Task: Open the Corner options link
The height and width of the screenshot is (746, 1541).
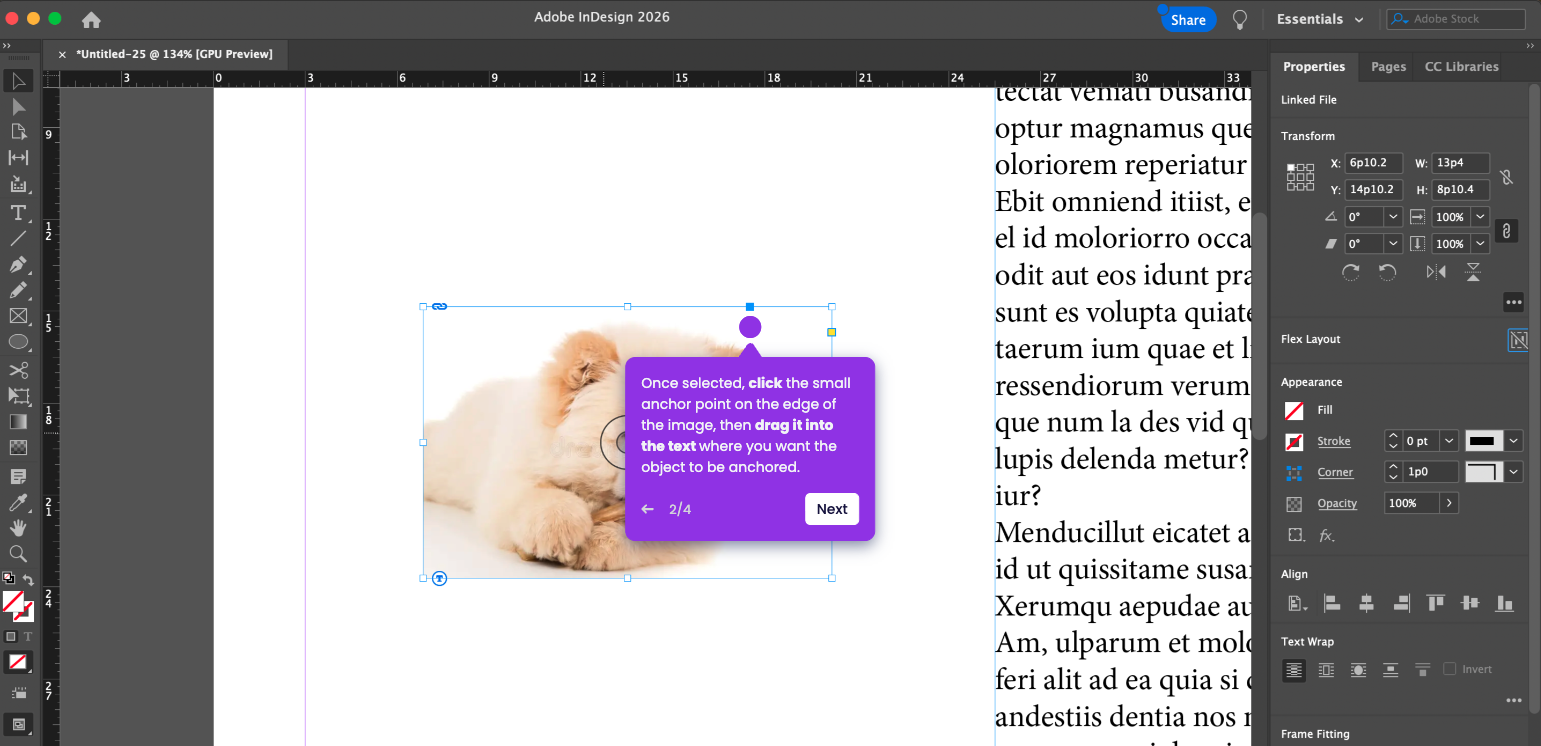Action: 1335,472
